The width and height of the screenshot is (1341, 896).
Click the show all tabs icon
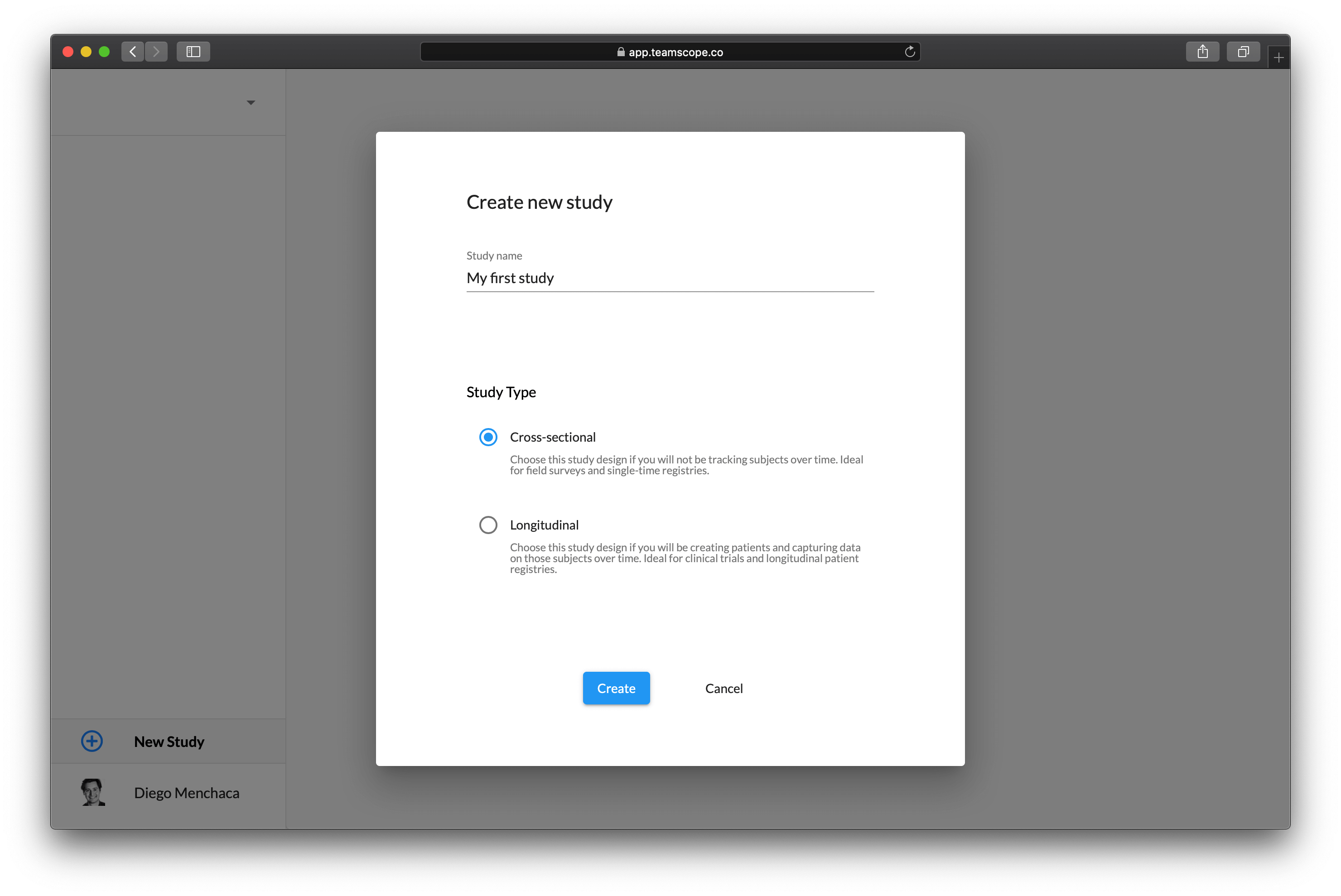pyautogui.click(x=1243, y=52)
